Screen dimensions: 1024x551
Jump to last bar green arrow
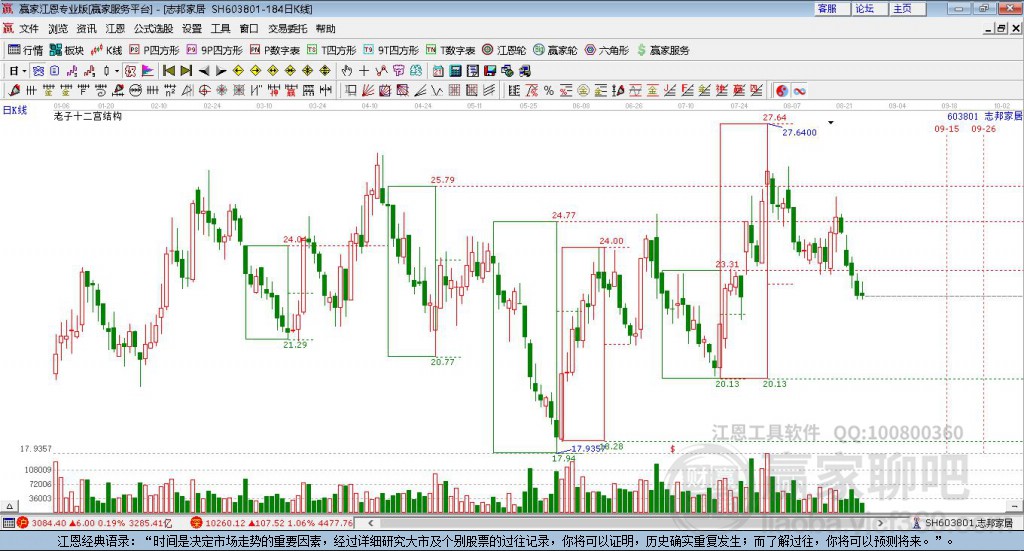click(186, 71)
